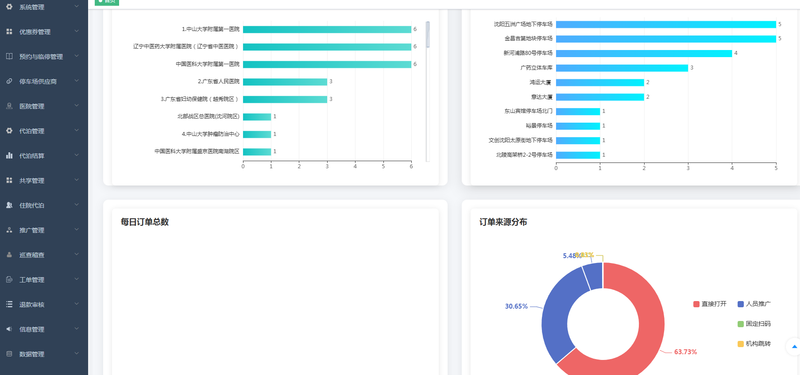Click the 停车场供应商 link icon
This screenshot has height=375, width=800.
coord(9,81)
